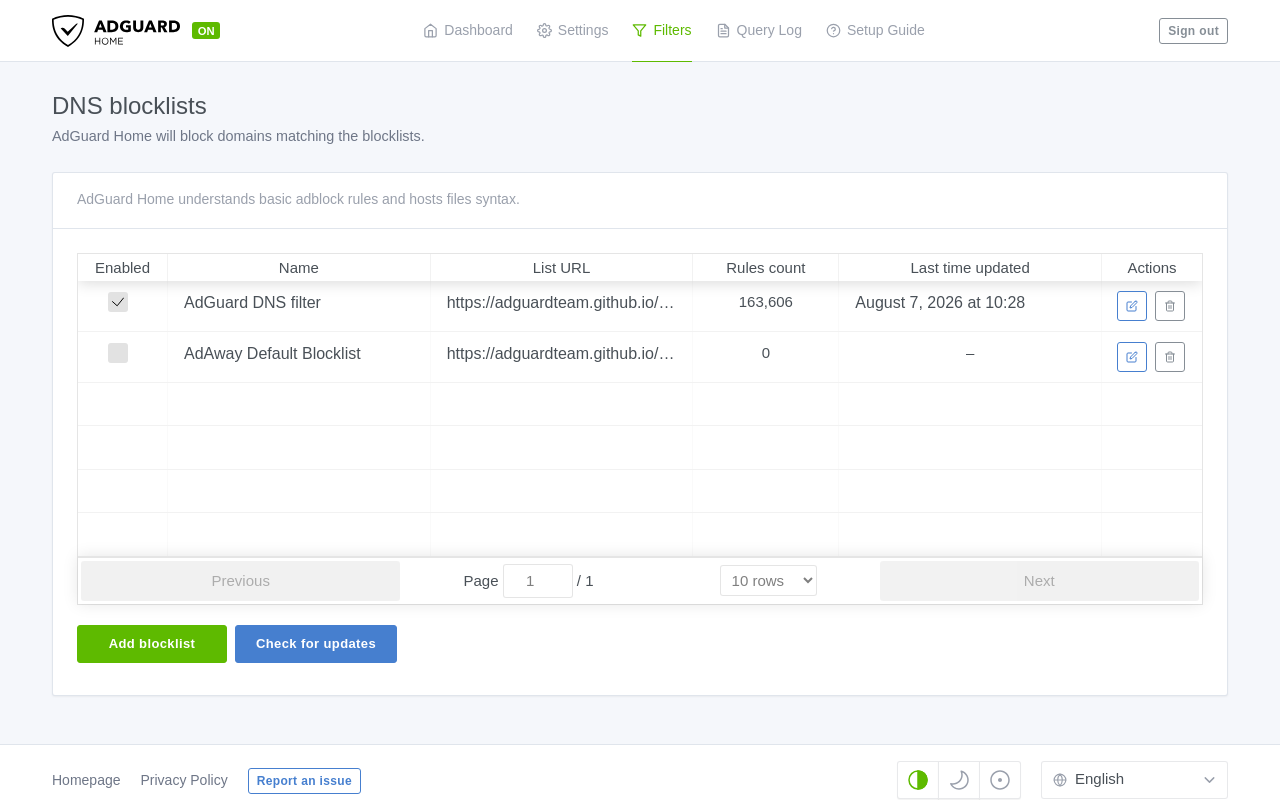Click the Next page button
The width and height of the screenshot is (1280, 800).
[x=1039, y=581]
